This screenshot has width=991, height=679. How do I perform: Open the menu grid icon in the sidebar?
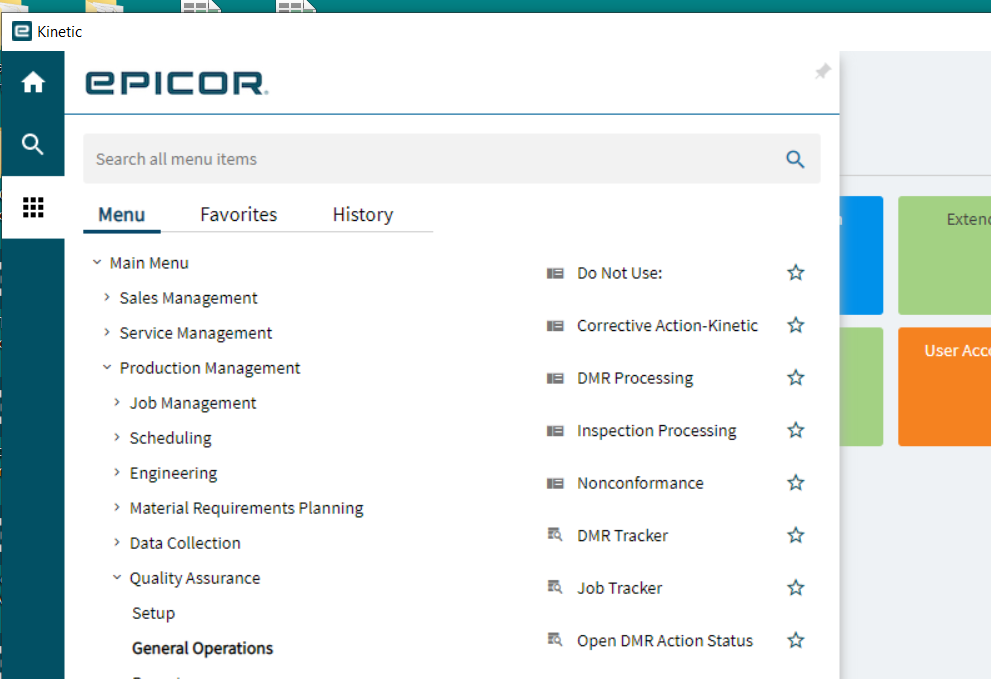click(x=33, y=207)
